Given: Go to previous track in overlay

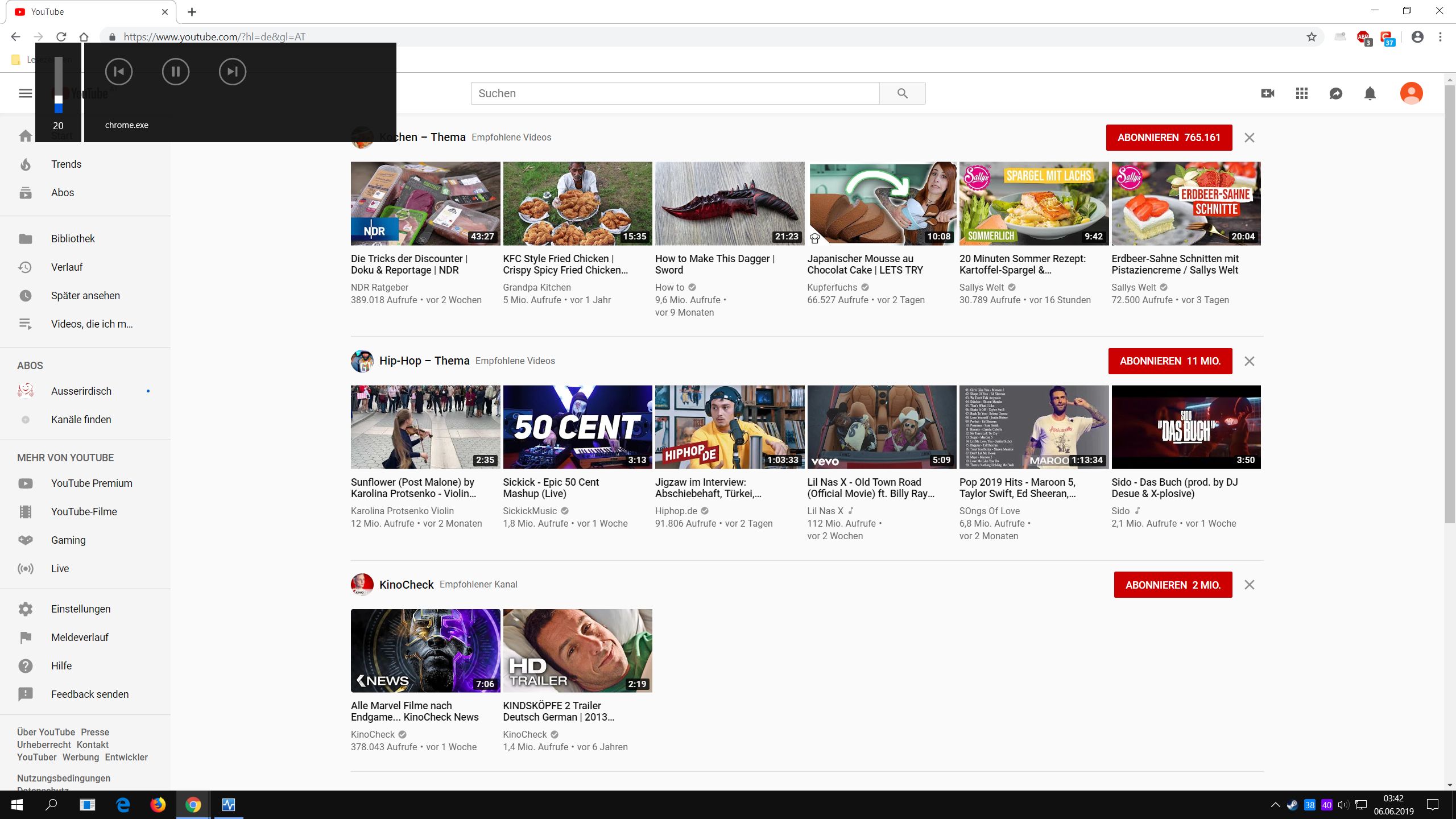Looking at the screenshot, I should tap(118, 72).
